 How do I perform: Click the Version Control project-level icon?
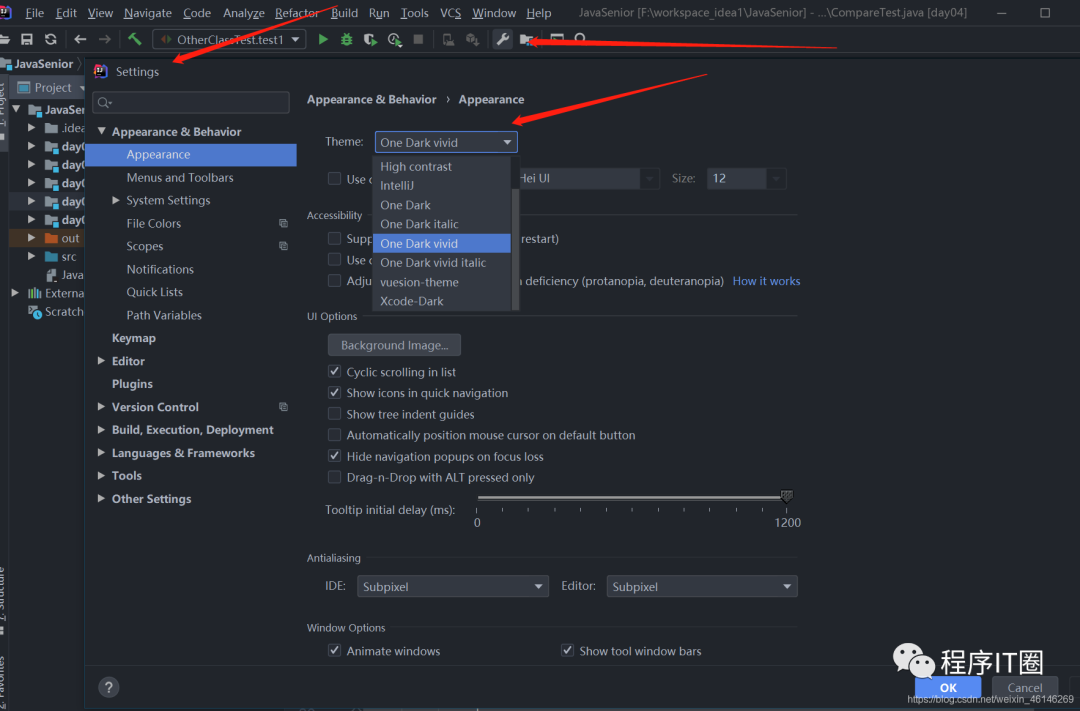283,406
